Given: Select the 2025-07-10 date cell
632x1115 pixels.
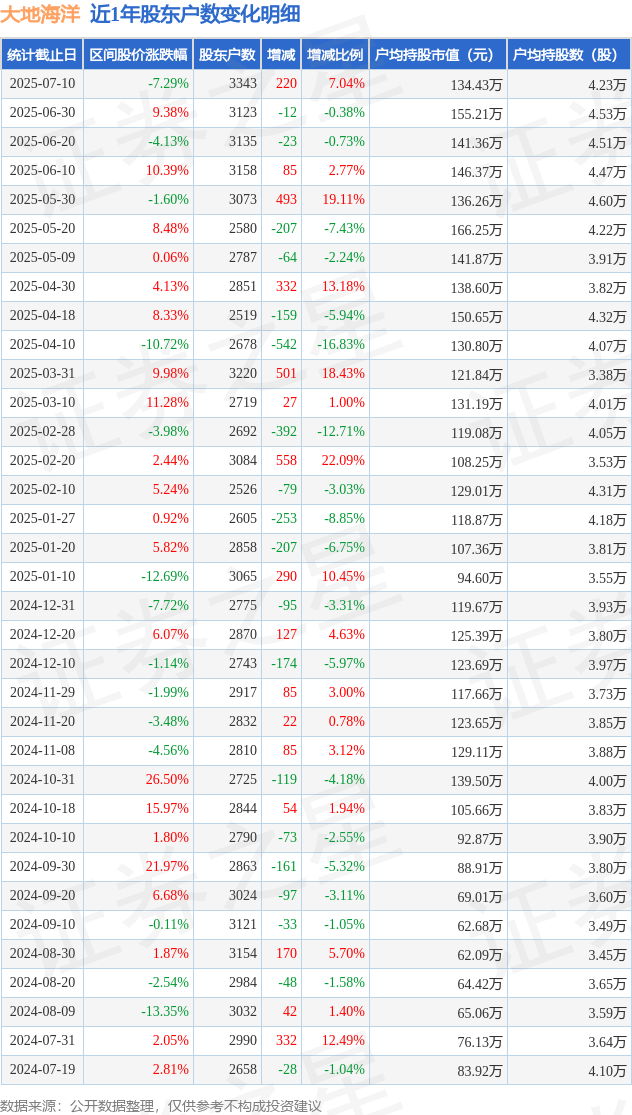Looking at the screenshot, I should click(x=42, y=83).
